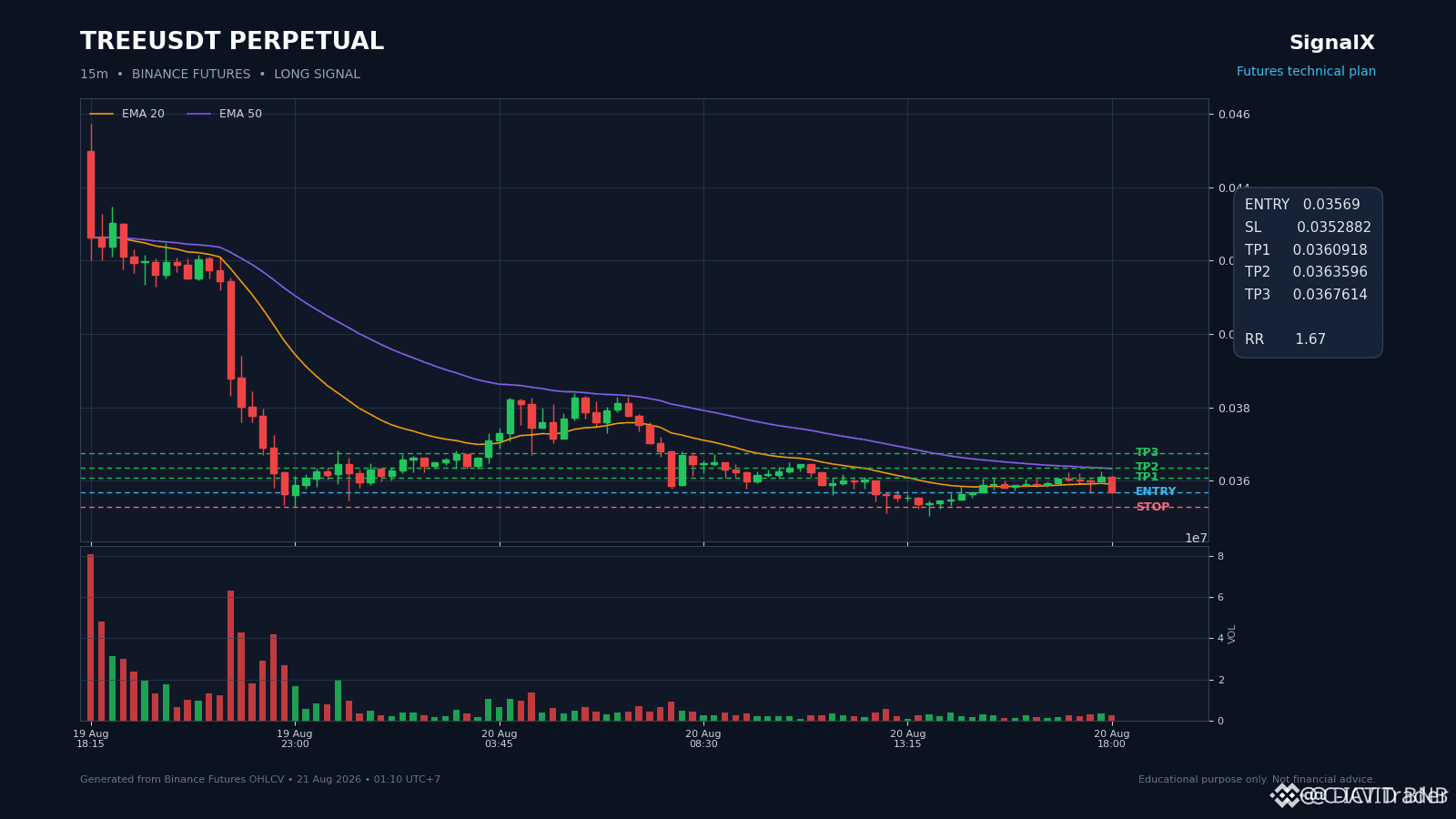Viewport: 1456px width, 819px height.
Task: Click the green TP2 level label on chart
Action: pos(1147,467)
